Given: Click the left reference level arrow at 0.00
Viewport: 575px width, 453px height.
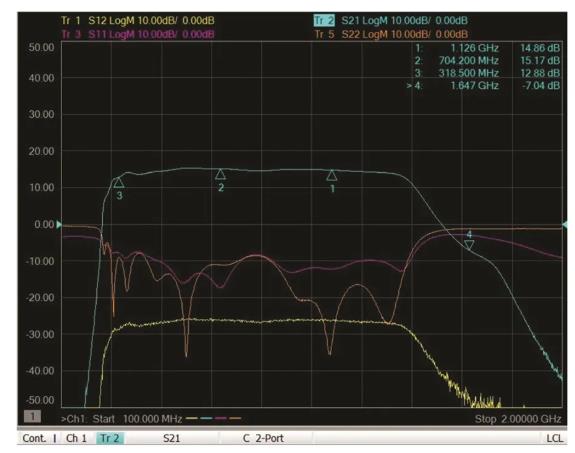Looking at the screenshot, I should 59,224.
